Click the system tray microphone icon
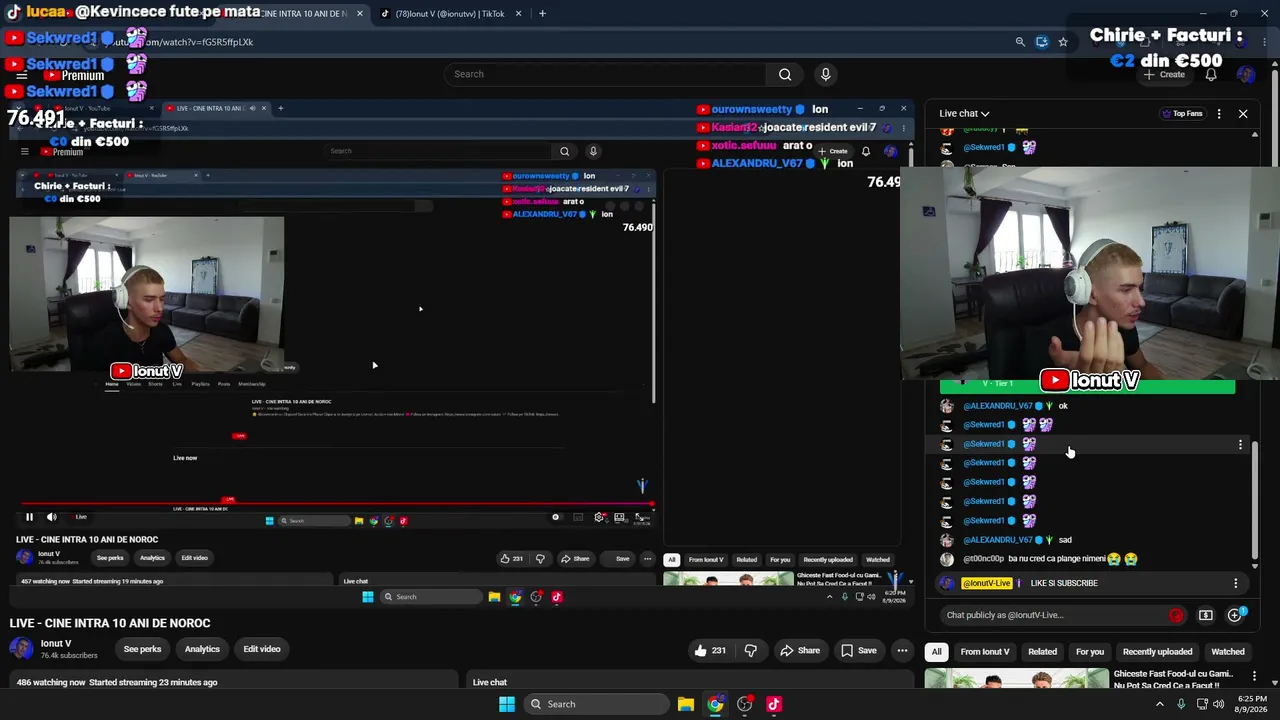The image size is (1280, 720). coord(1181,704)
